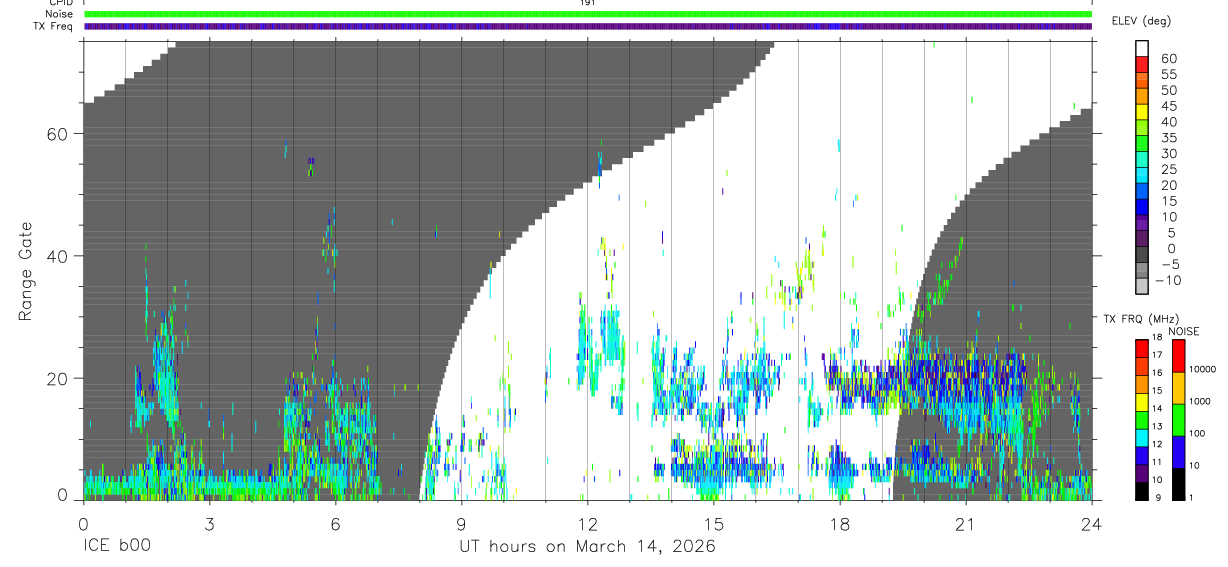Click the '100' label on the NOISE scale
Screen dimensions: 1228x567
(x=1197, y=433)
